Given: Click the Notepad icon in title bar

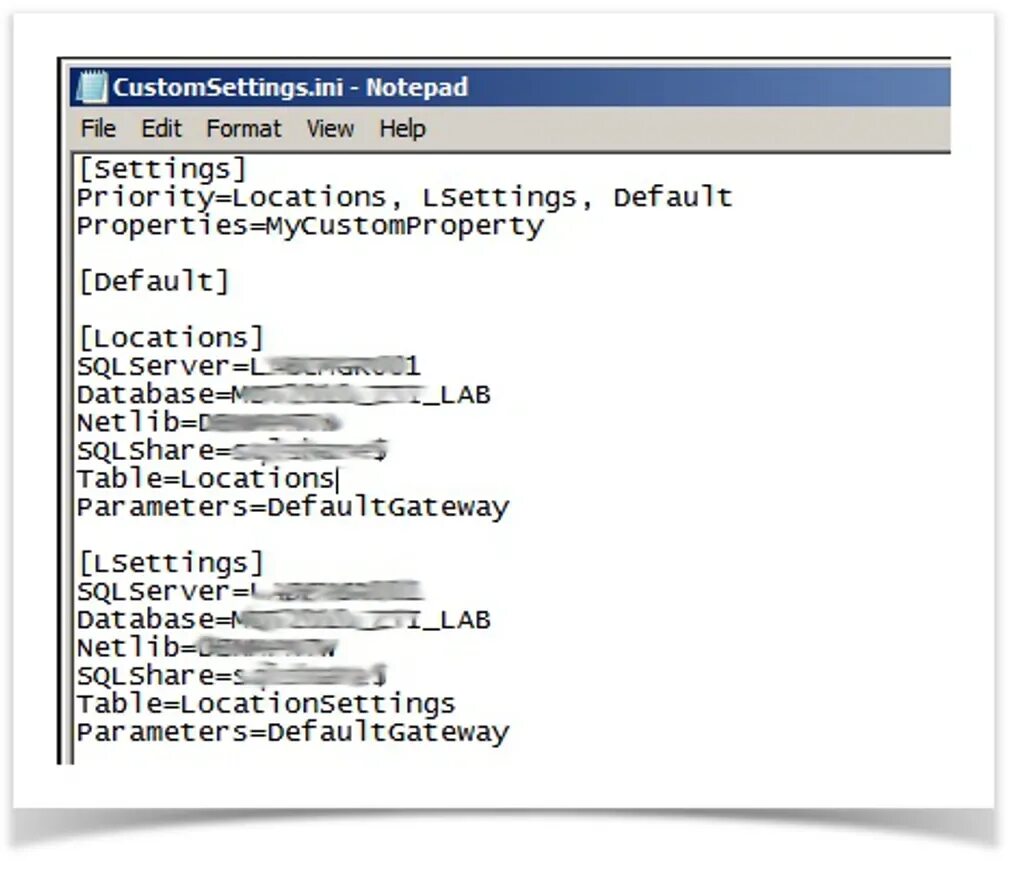Looking at the screenshot, I should tap(91, 87).
